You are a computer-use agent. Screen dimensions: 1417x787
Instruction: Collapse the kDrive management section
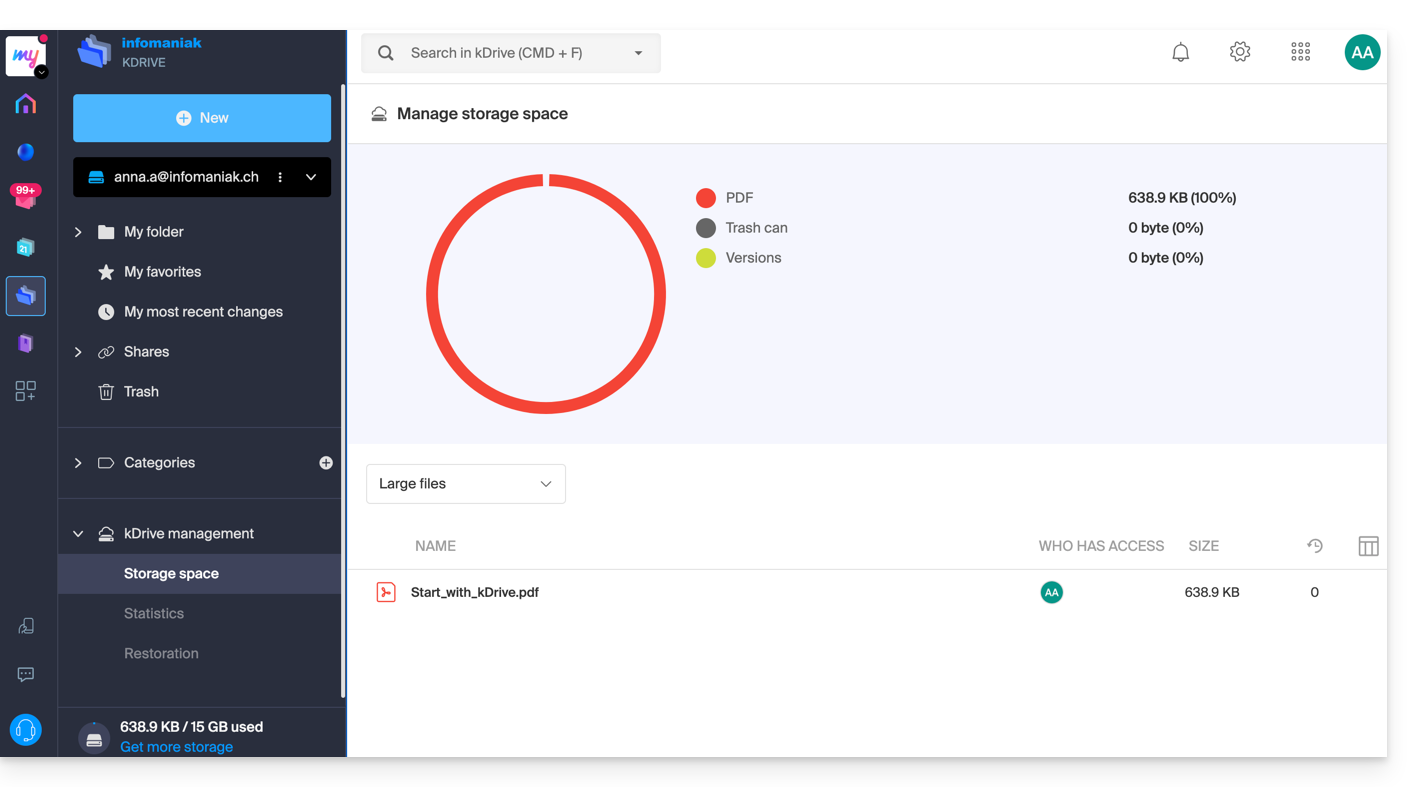78,534
